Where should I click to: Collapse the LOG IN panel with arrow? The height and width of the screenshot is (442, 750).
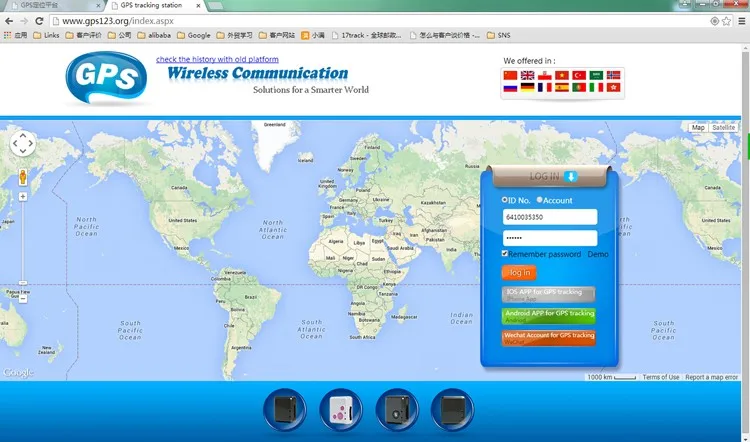coord(571,177)
